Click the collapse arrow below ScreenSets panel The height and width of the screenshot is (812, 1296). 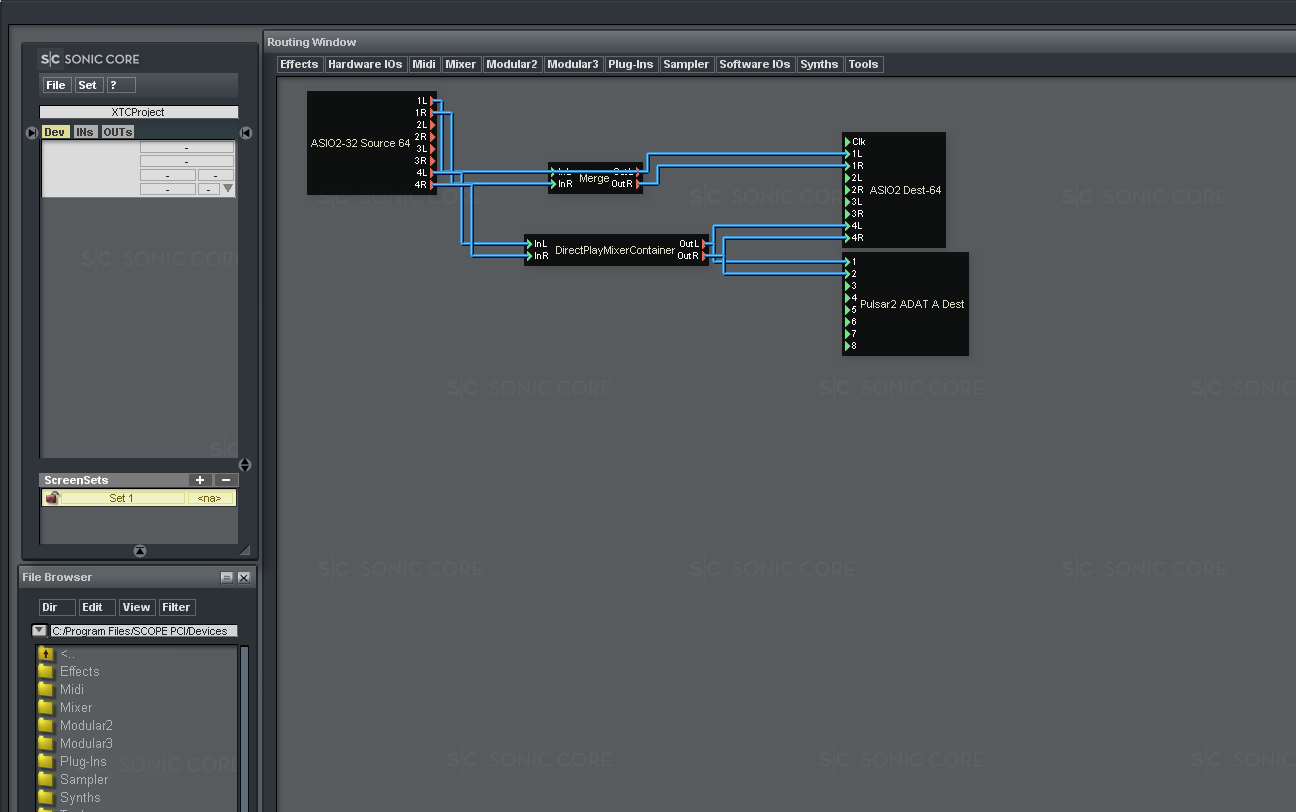(140, 551)
